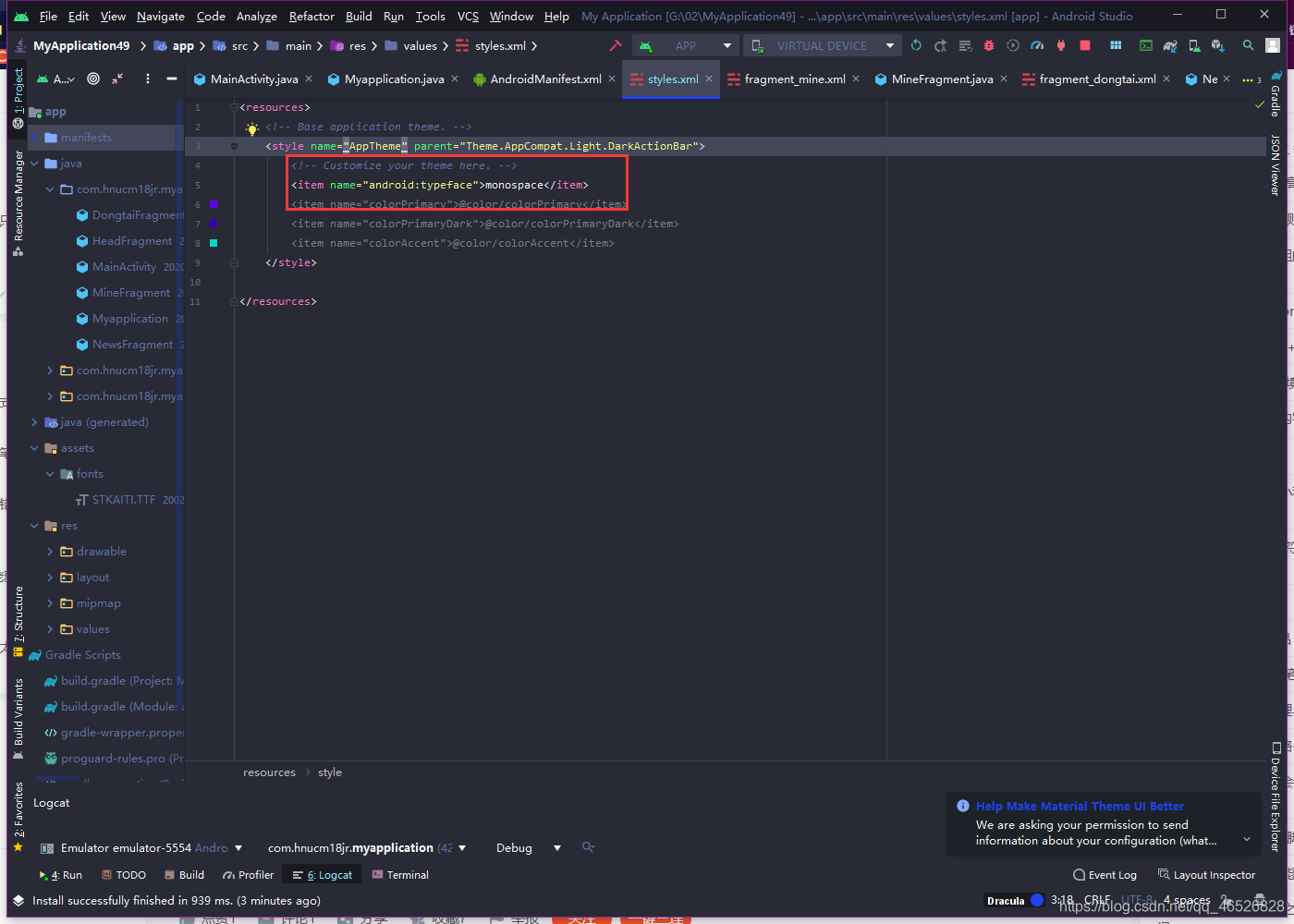The width and height of the screenshot is (1294, 924).
Task: Open the APP run configuration dropdown
Action: point(686,45)
